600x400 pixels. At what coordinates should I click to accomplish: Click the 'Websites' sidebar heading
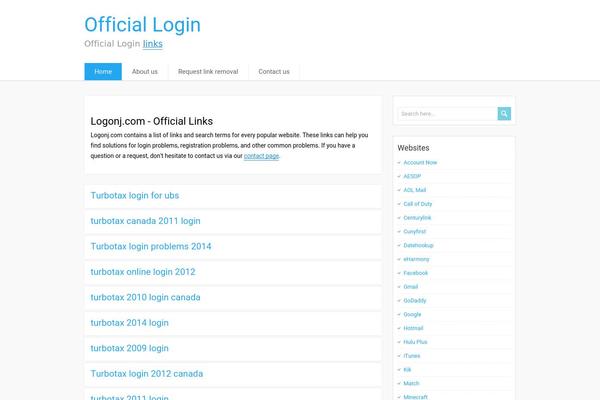pyautogui.click(x=413, y=148)
